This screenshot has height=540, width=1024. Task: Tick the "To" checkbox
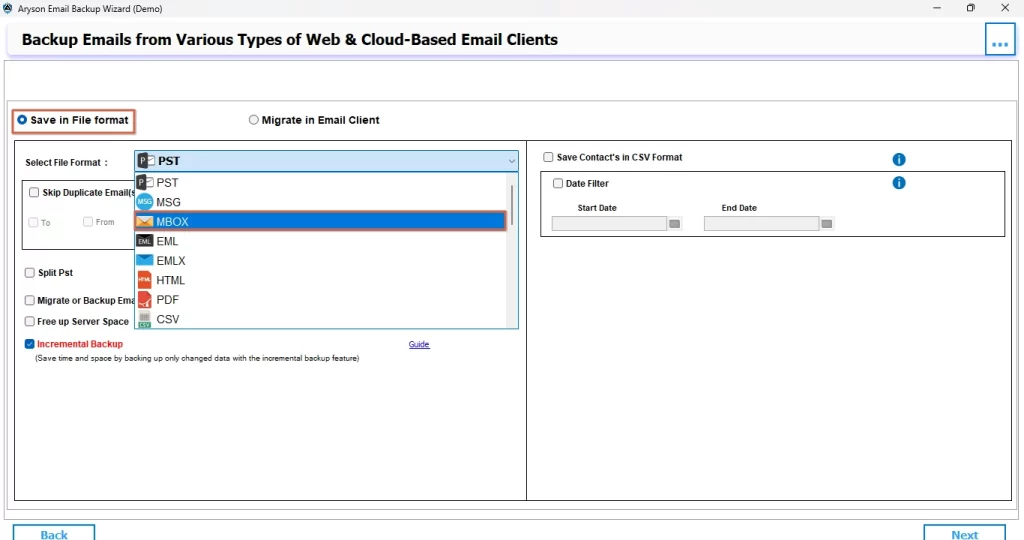coord(33,223)
